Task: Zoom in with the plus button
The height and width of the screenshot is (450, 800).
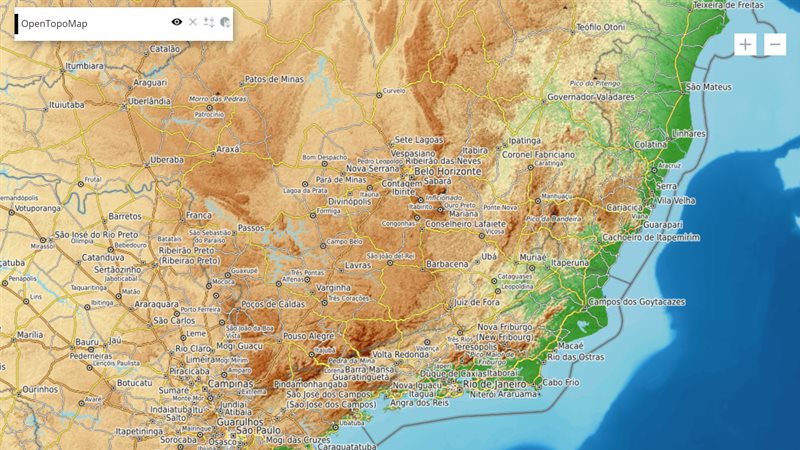Action: click(x=745, y=44)
